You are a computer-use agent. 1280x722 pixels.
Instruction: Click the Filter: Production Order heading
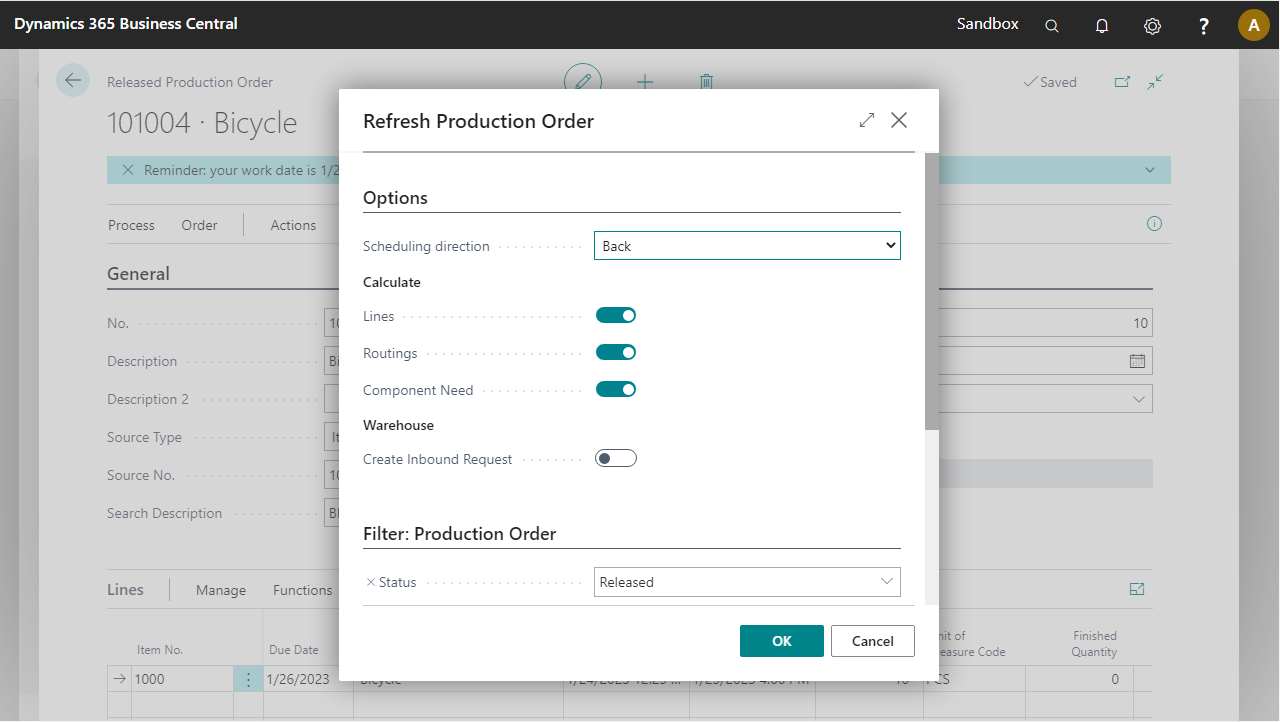pyautogui.click(x=459, y=534)
